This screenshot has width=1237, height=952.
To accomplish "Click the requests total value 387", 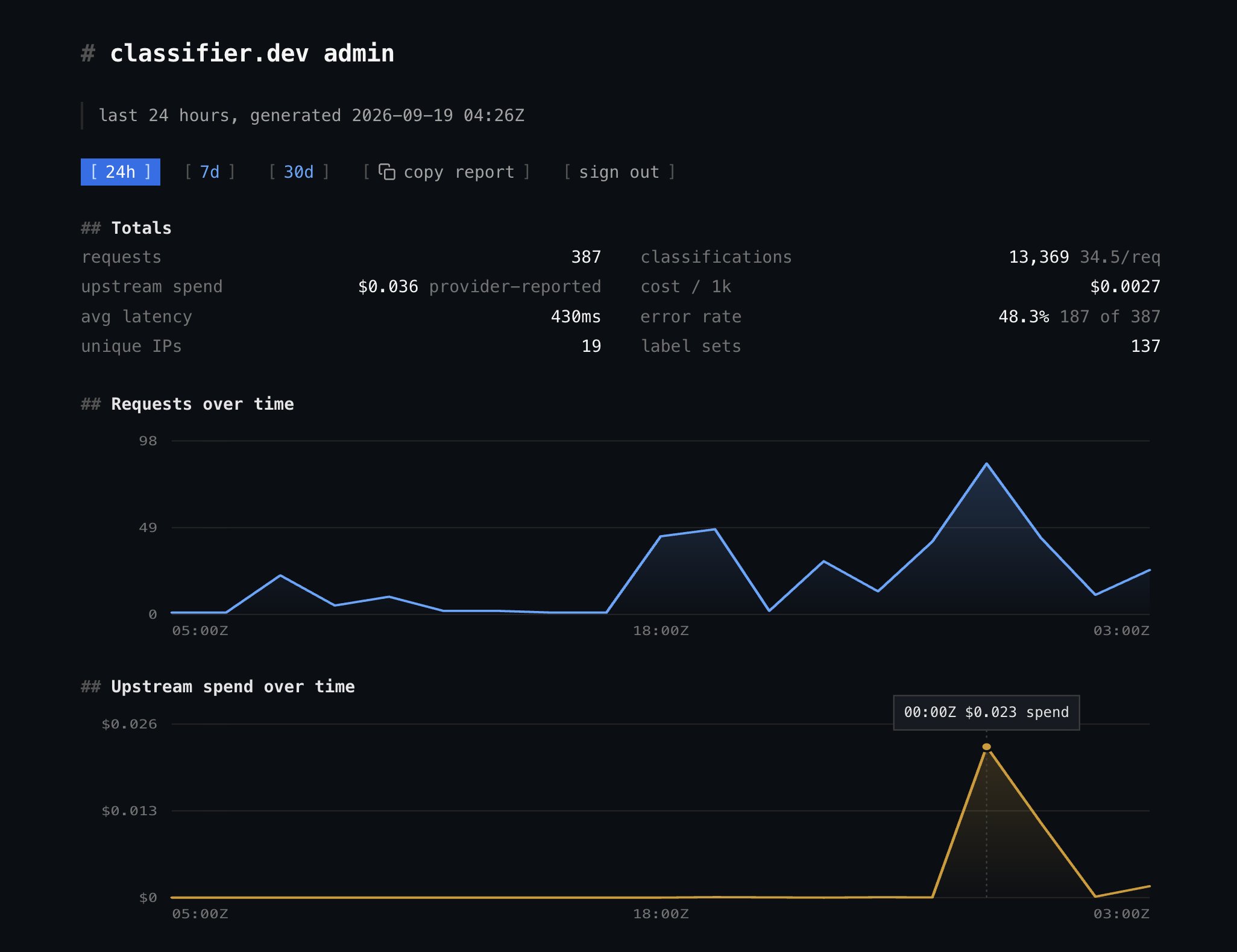I will (586, 257).
